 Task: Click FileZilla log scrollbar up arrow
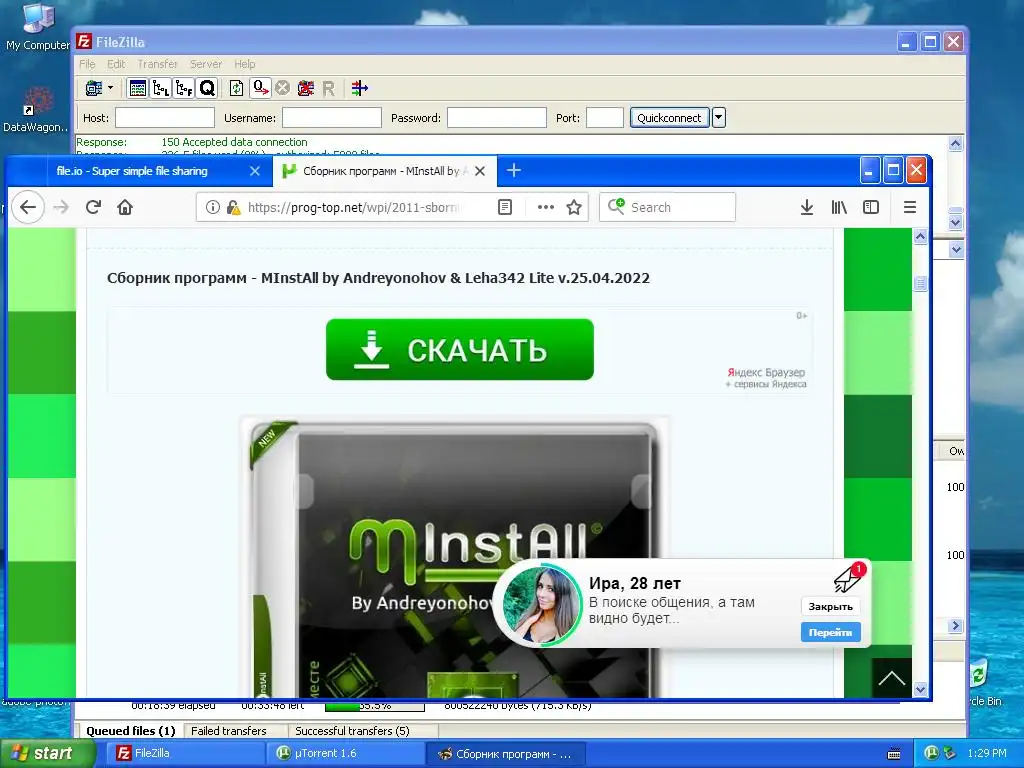pyautogui.click(x=955, y=143)
